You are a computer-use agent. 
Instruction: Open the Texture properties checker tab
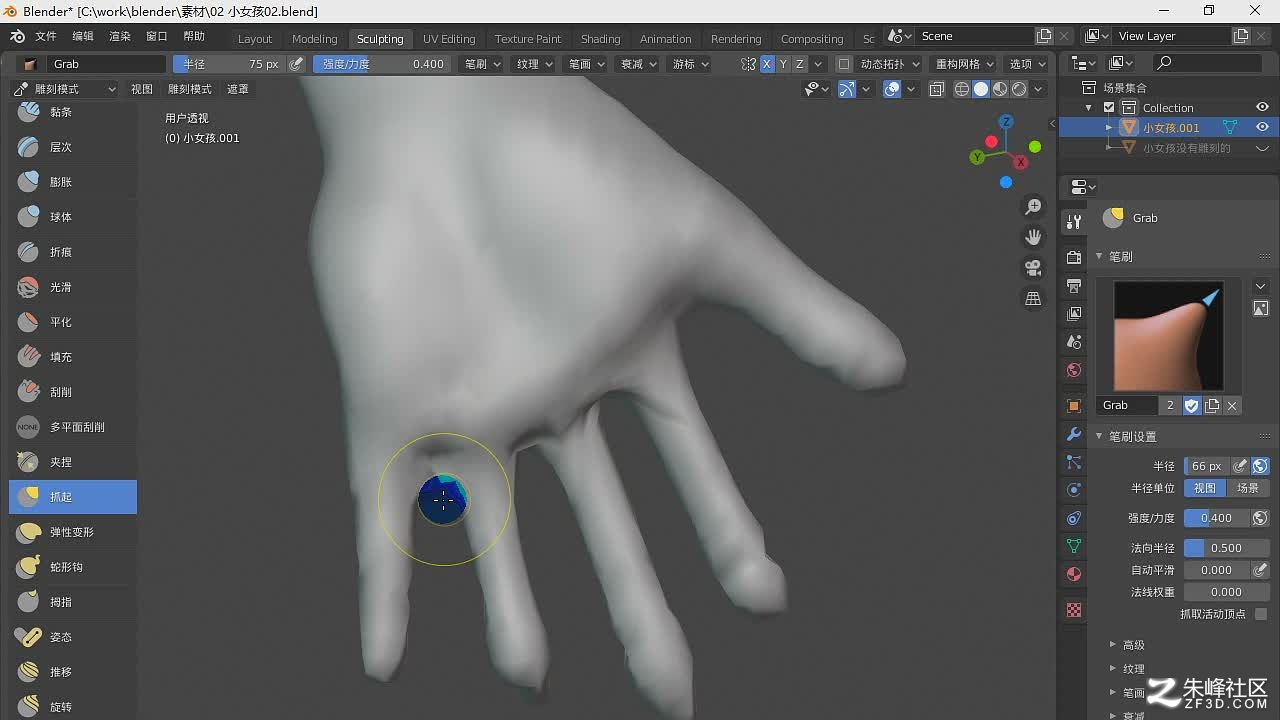click(1074, 610)
